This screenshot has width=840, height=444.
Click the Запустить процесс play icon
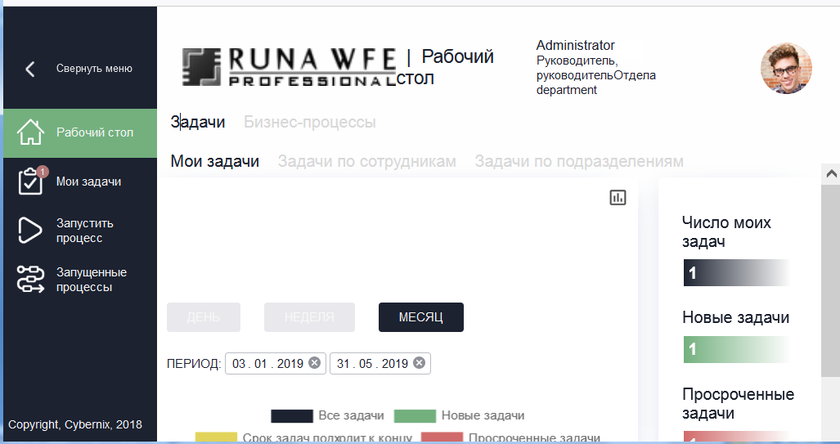pos(32,230)
